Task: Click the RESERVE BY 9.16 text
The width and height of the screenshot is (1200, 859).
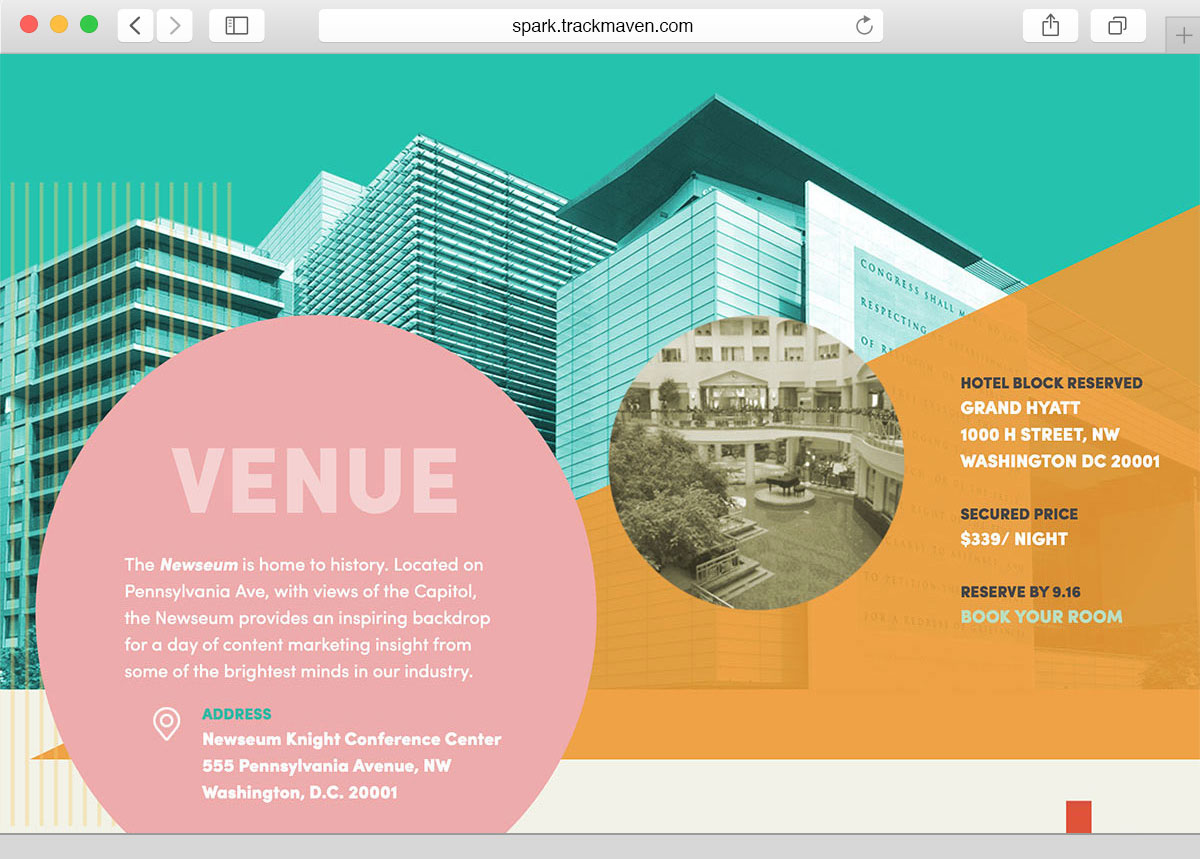Action: pyautogui.click(x=1020, y=592)
